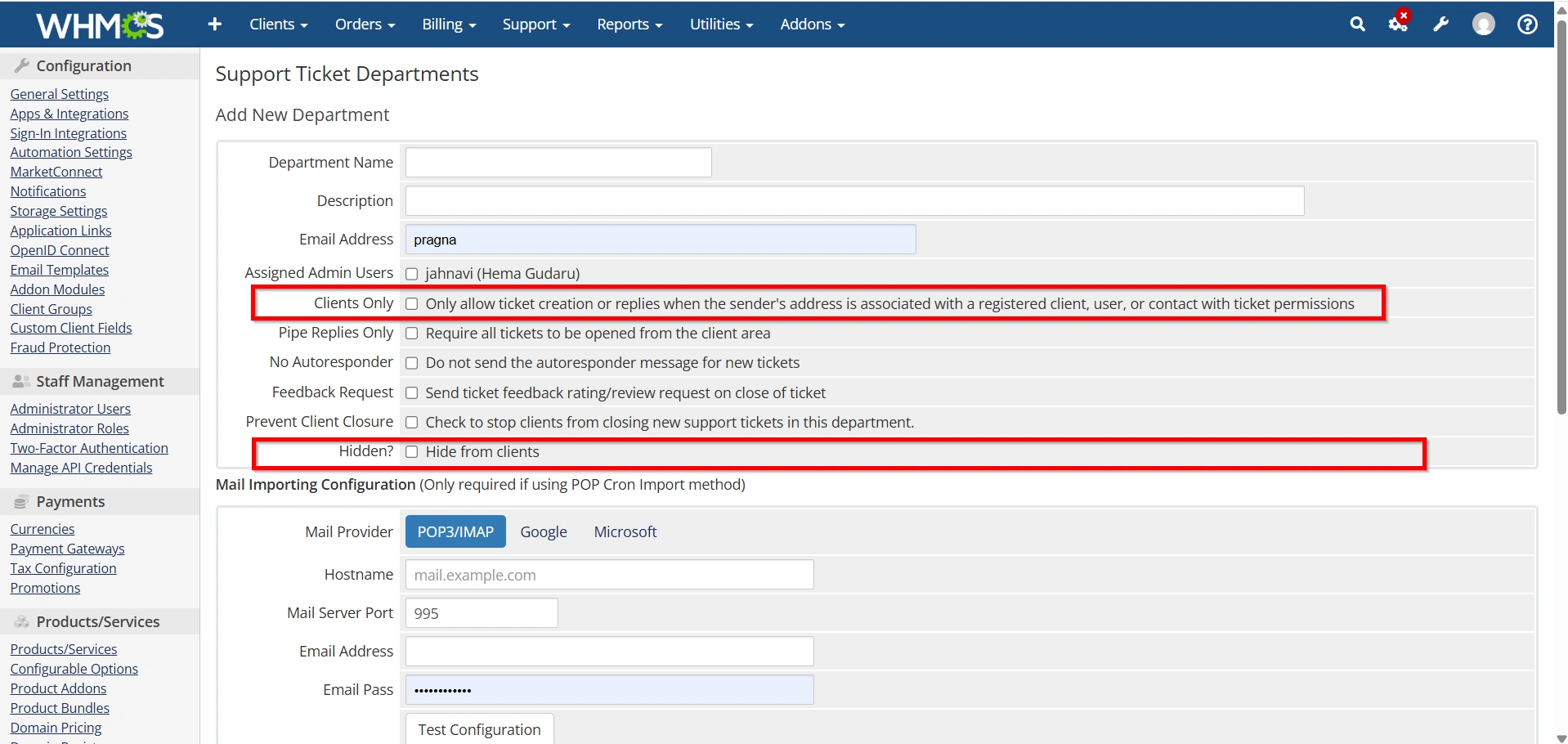Enable the Pipe Replies Only checkbox
This screenshot has height=744, width=1568.
(x=412, y=334)
